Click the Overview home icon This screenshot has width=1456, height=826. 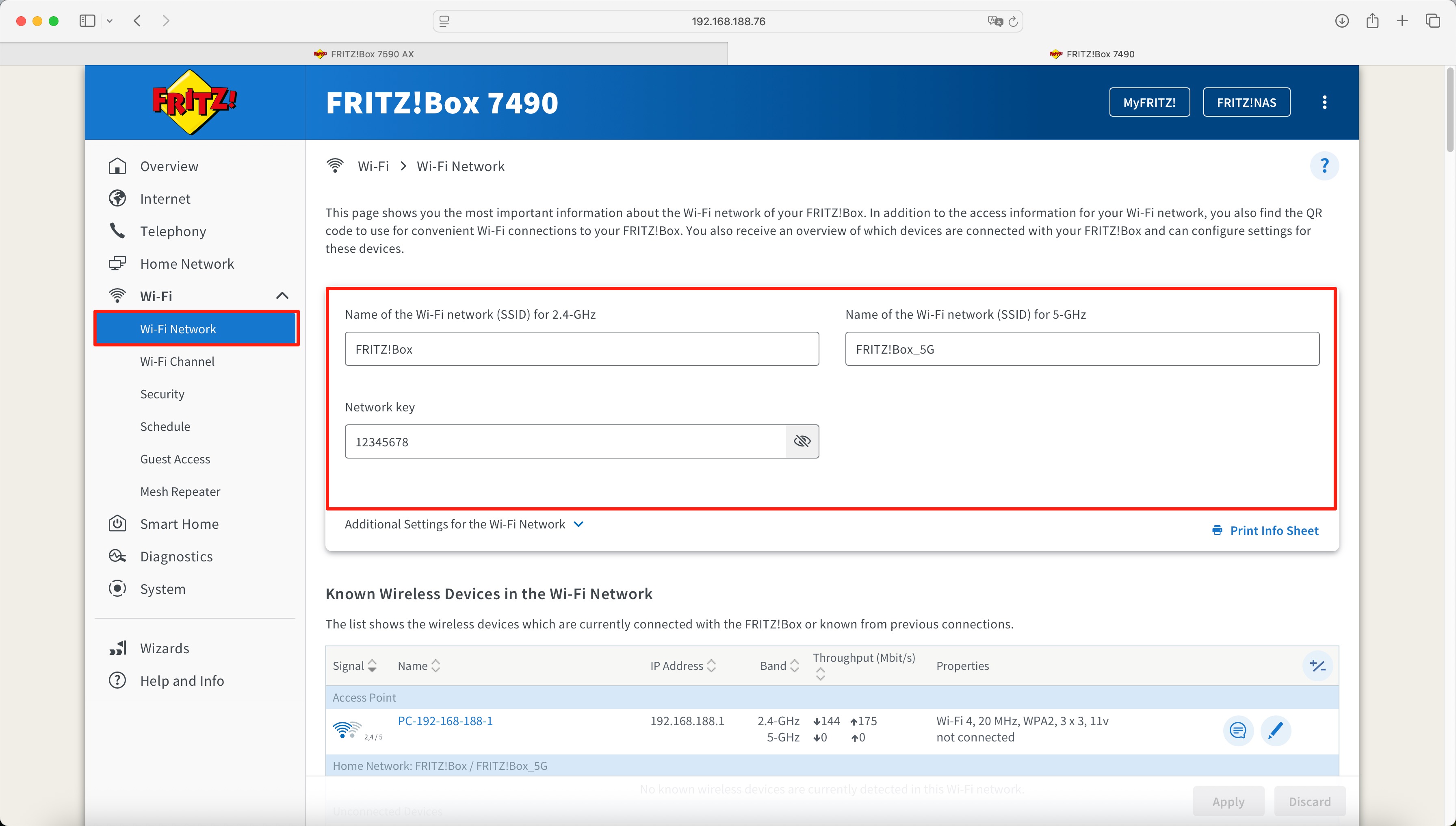coord(117,166)
